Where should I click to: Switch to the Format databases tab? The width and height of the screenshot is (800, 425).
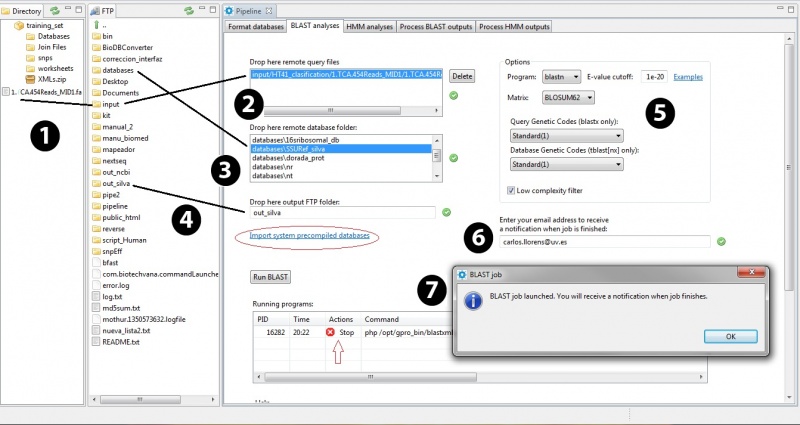pos(256,26)
